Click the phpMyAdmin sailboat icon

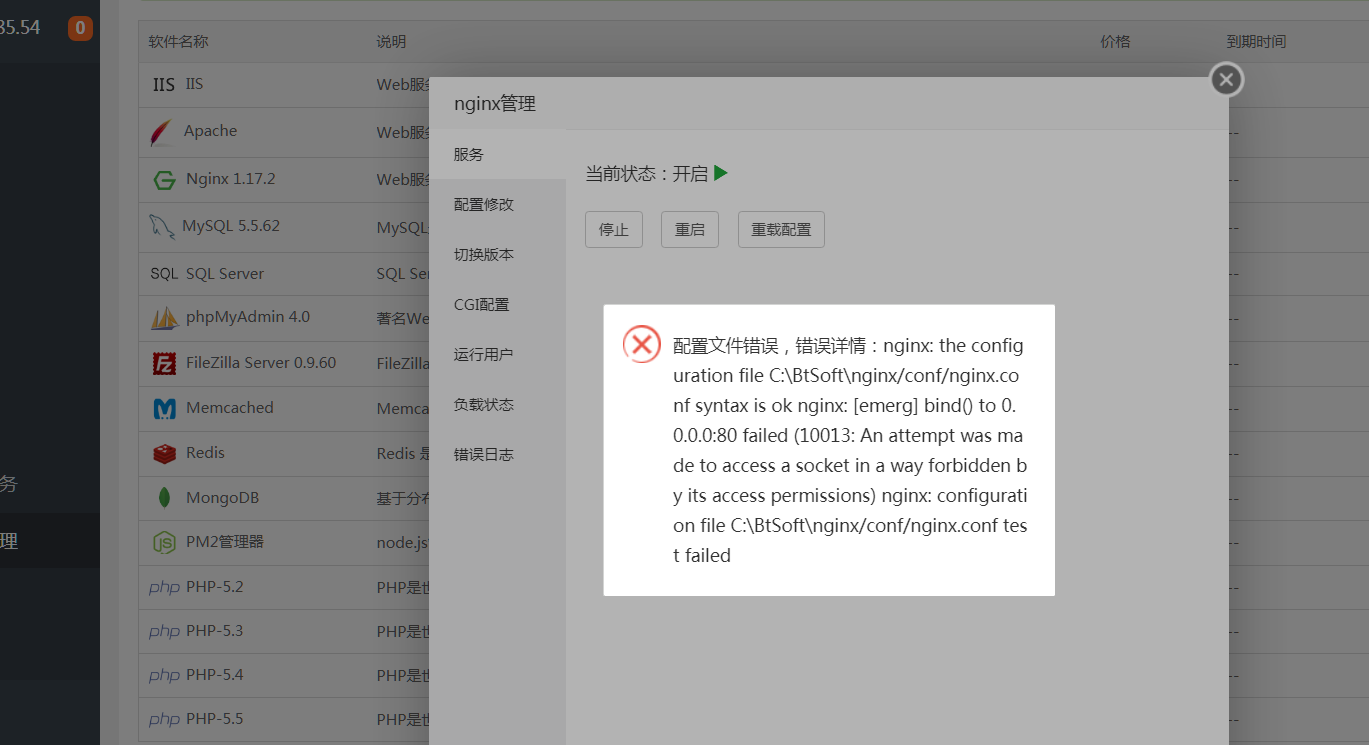click(x=164, y=318)
